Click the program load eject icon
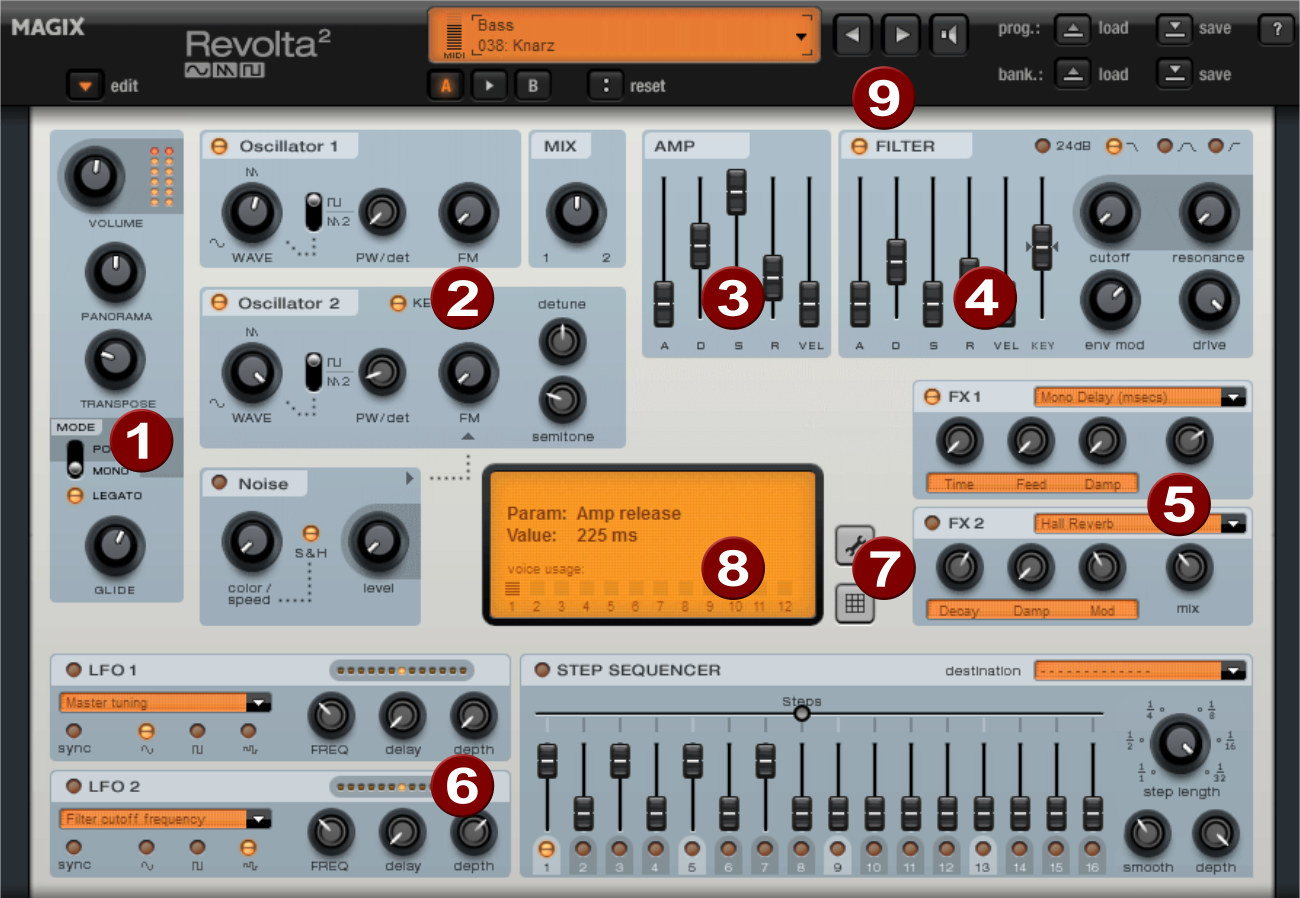 coord(1072,29)
